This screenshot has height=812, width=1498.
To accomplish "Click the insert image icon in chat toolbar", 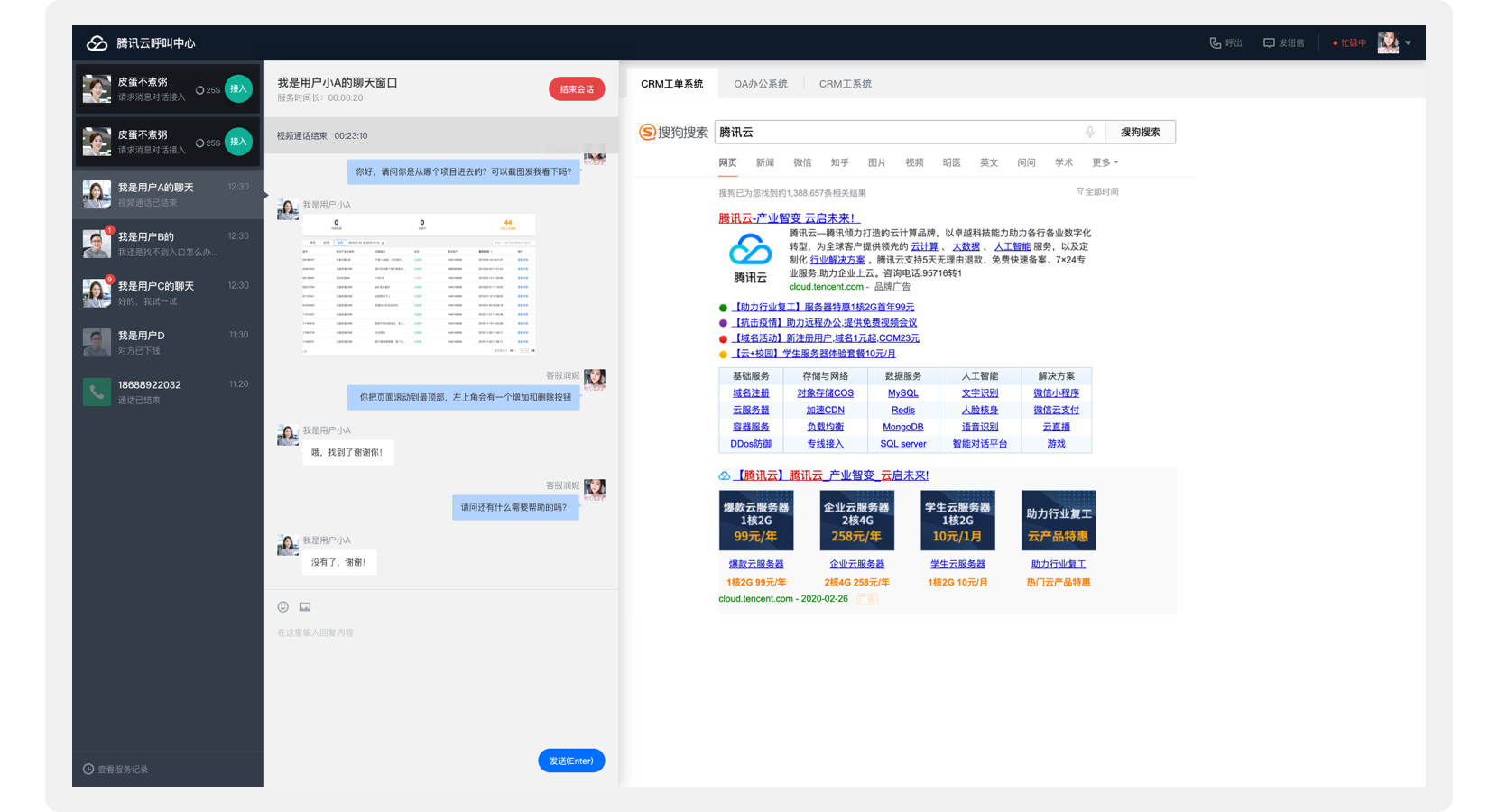I will click(x=305, y=607).
